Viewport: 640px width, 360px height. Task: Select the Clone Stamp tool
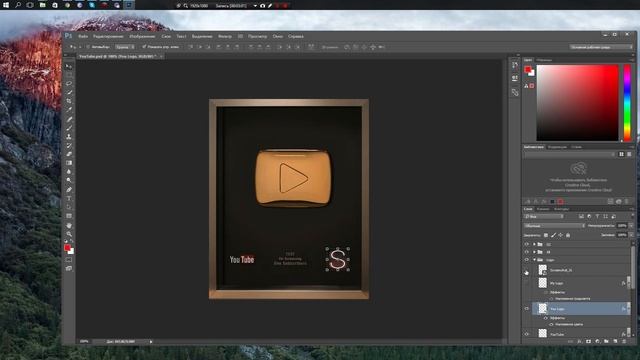tap(69, 137)
